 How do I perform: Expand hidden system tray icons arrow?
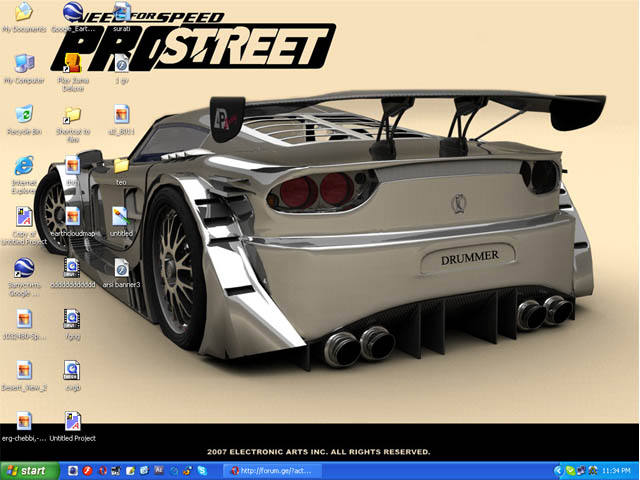[558, 471]
